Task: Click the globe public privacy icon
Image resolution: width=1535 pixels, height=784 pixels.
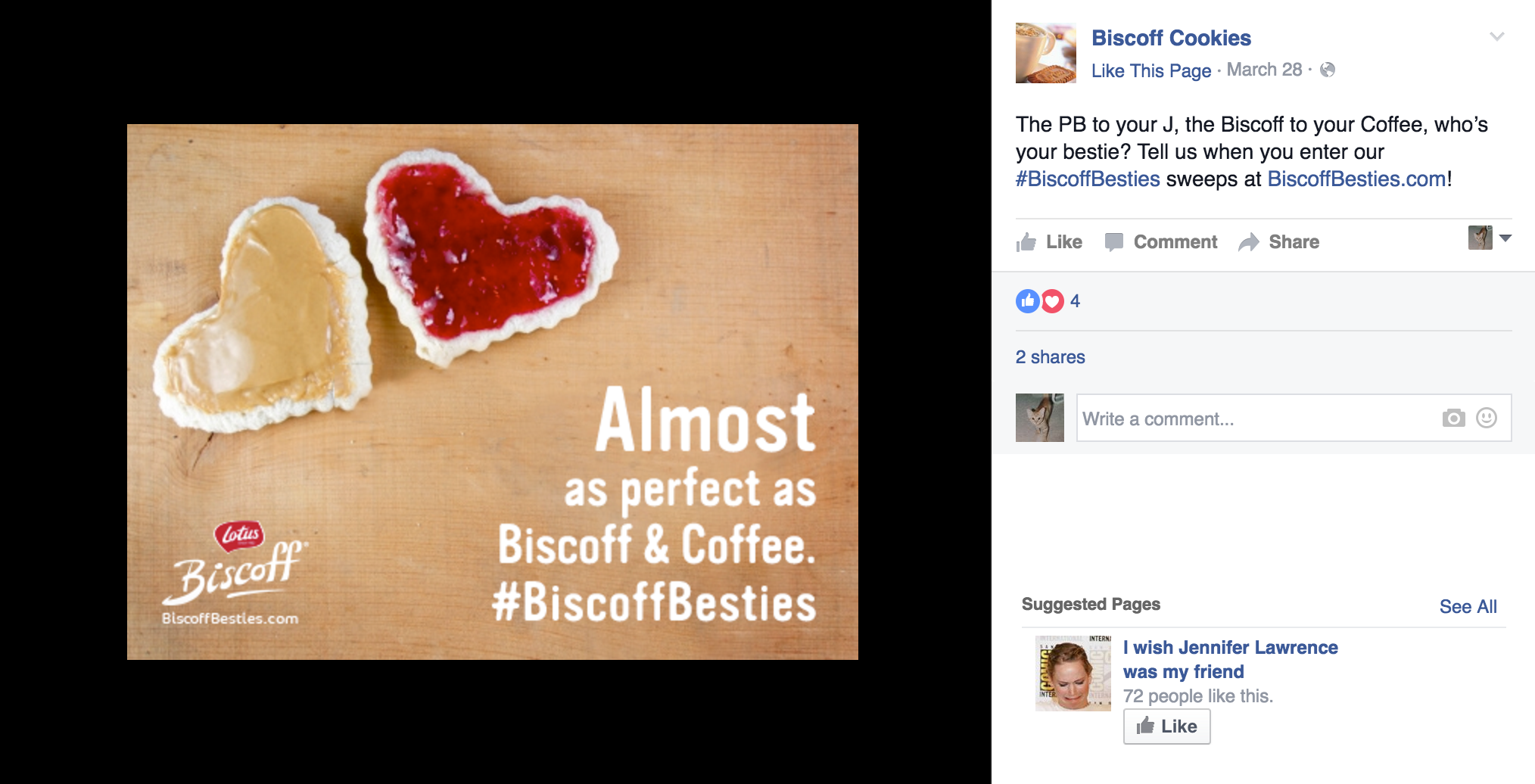Action: pos(1328,70)
